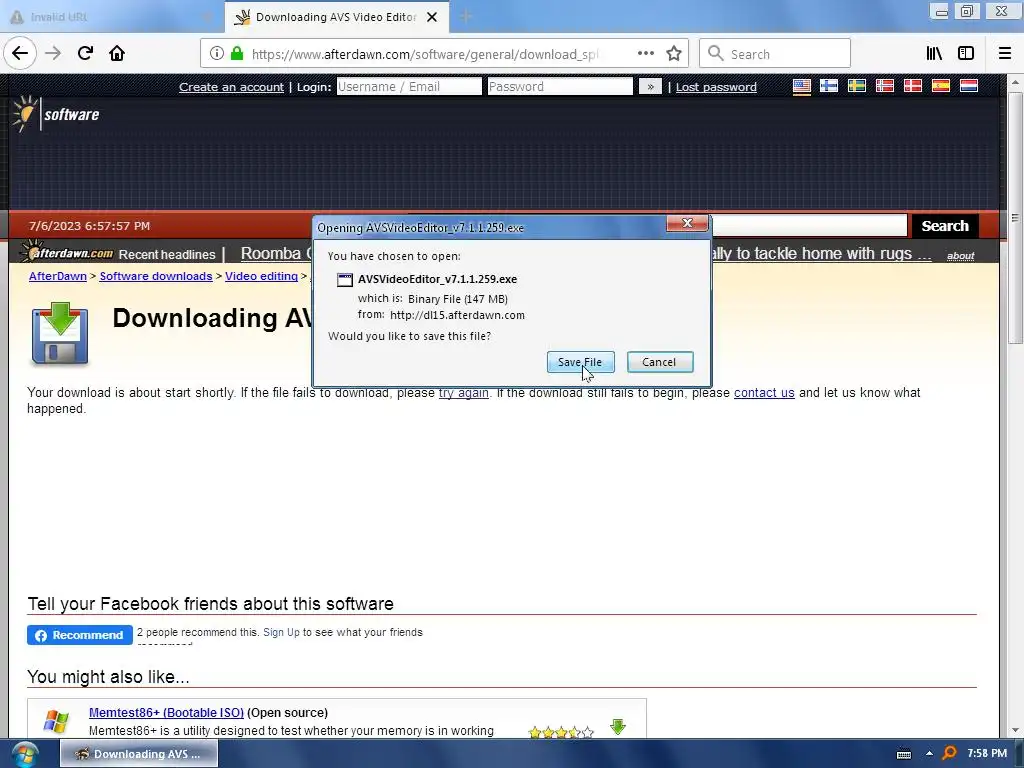
Task: Click the orange magnifier tray icon
Action: [x=950, y=754]
